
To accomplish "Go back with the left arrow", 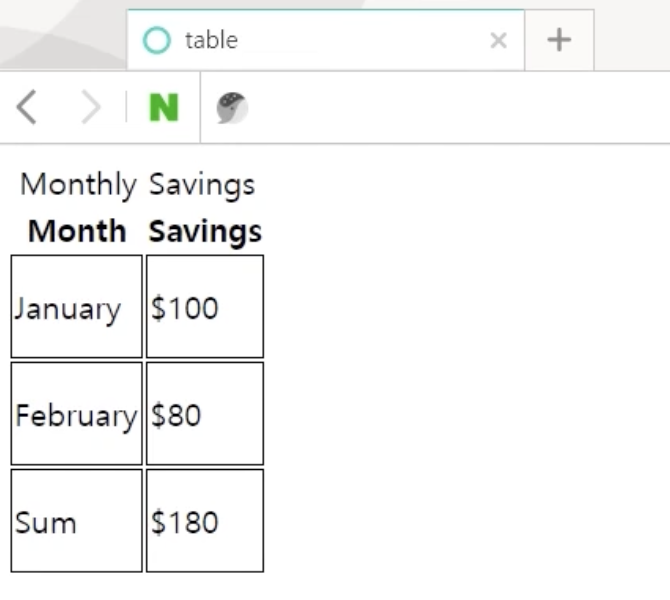I will (27, 107).
